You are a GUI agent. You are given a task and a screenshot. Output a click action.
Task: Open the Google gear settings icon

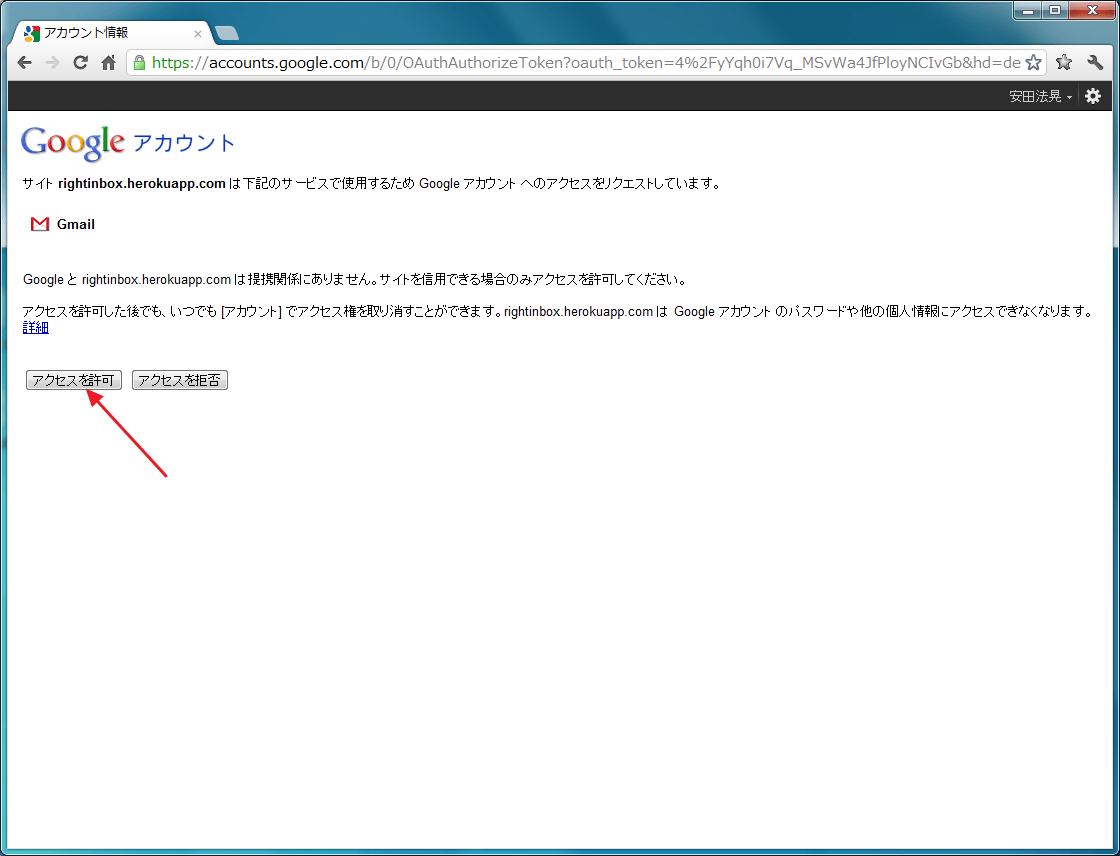[1093, 96]
